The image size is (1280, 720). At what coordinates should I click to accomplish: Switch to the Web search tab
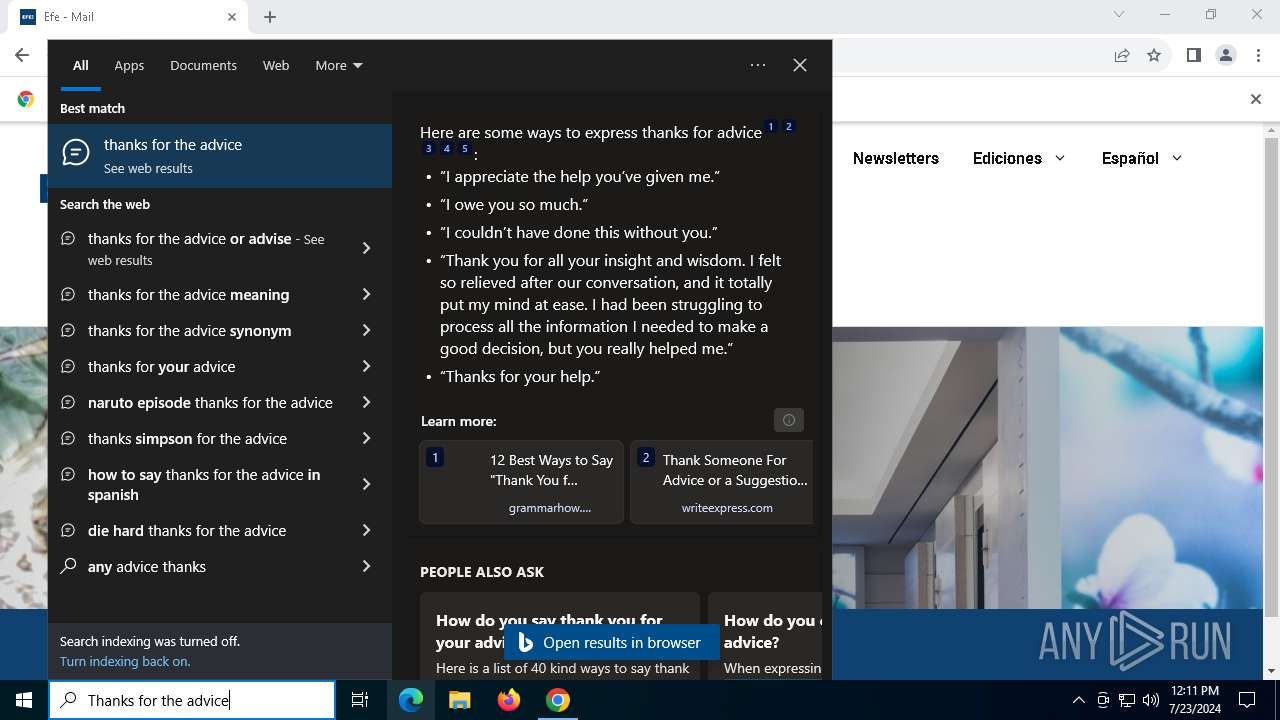276,66
